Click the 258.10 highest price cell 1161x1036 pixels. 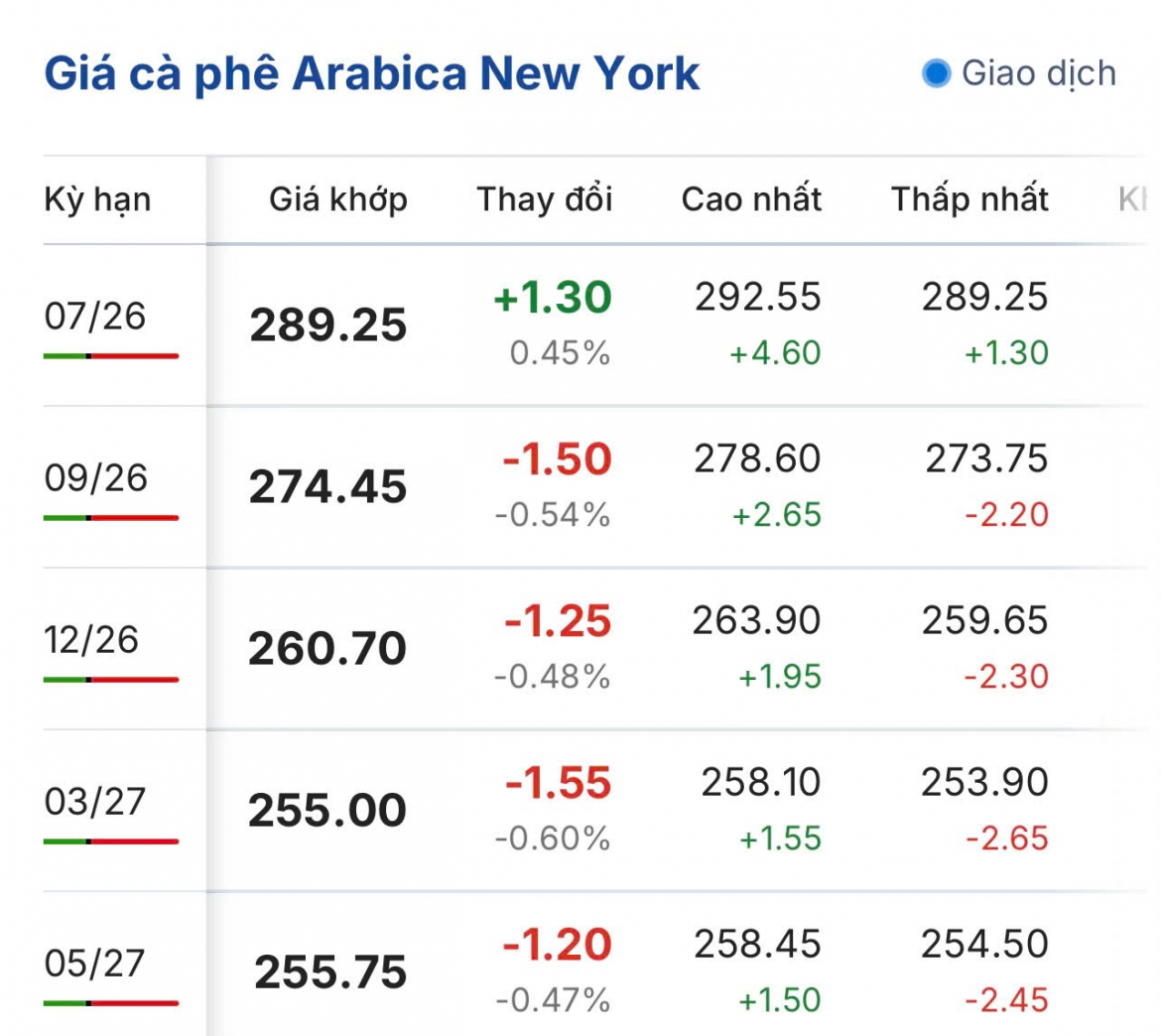[760, 782]
